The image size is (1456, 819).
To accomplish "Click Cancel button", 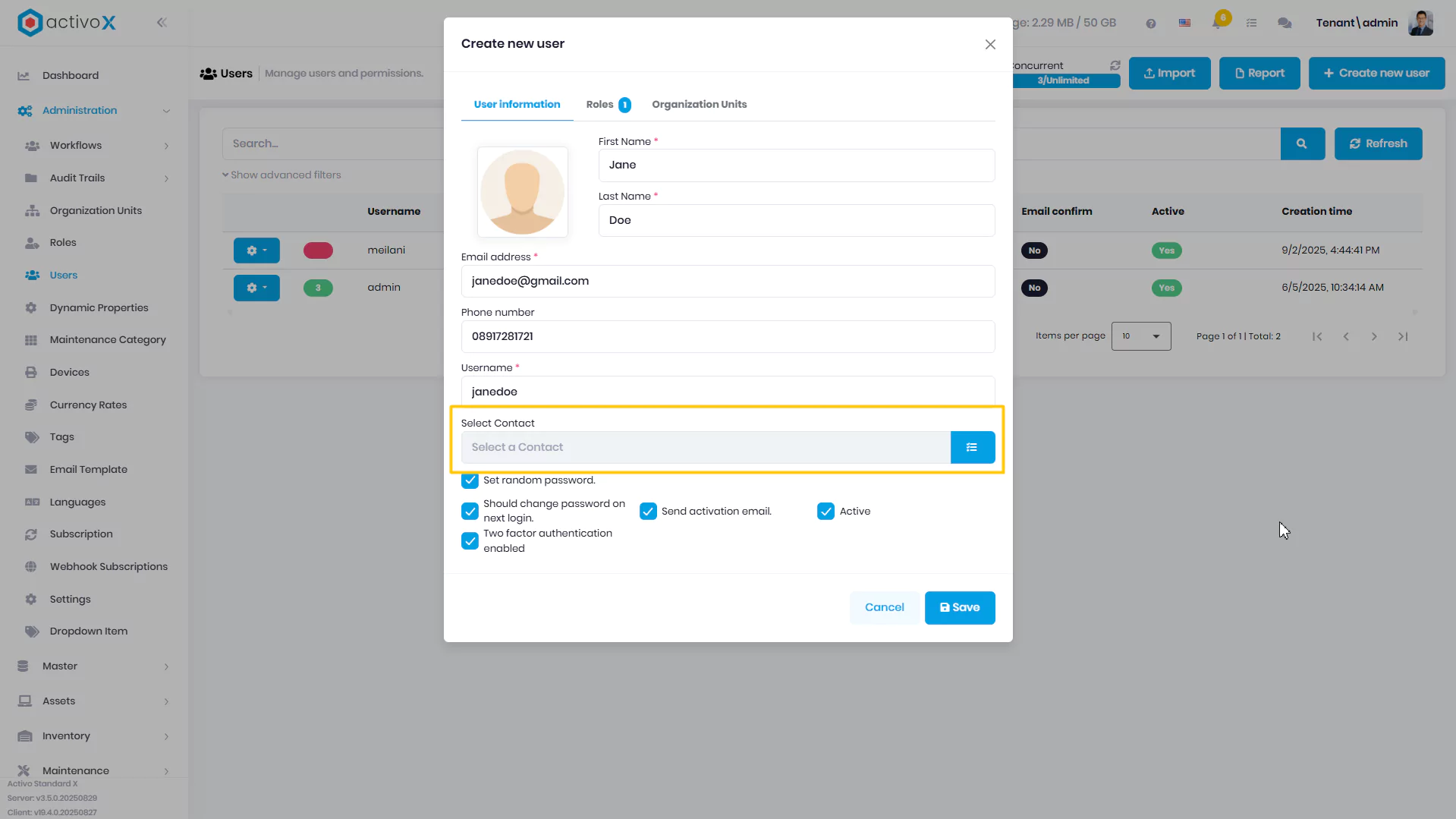I will (x=884, y=608).
